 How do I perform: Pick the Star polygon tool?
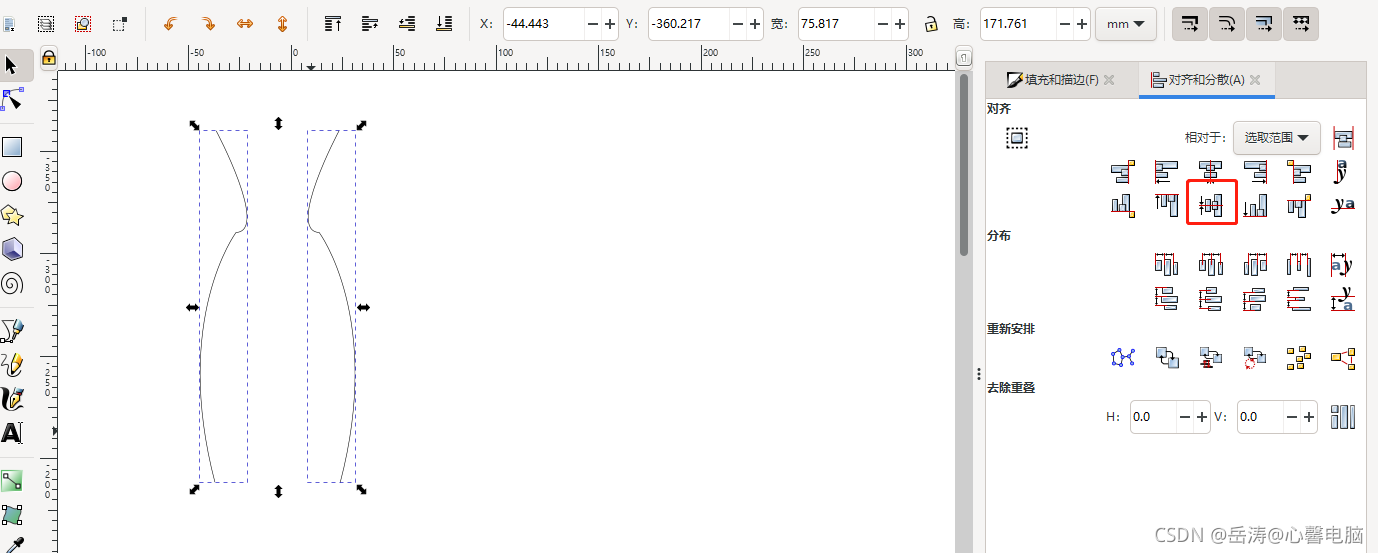12,215
